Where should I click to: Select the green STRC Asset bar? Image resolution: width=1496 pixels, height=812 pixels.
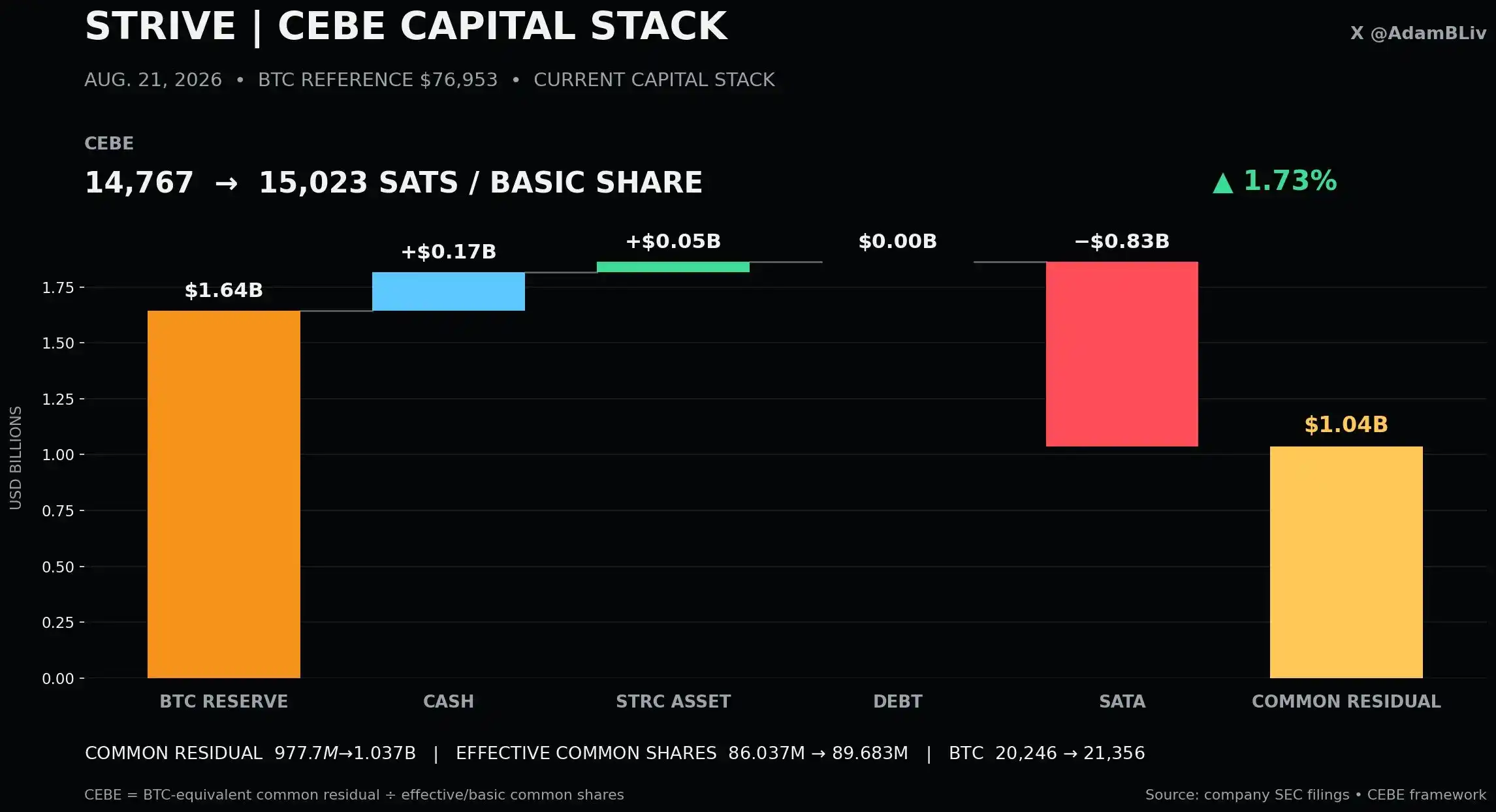pos(673,267)
